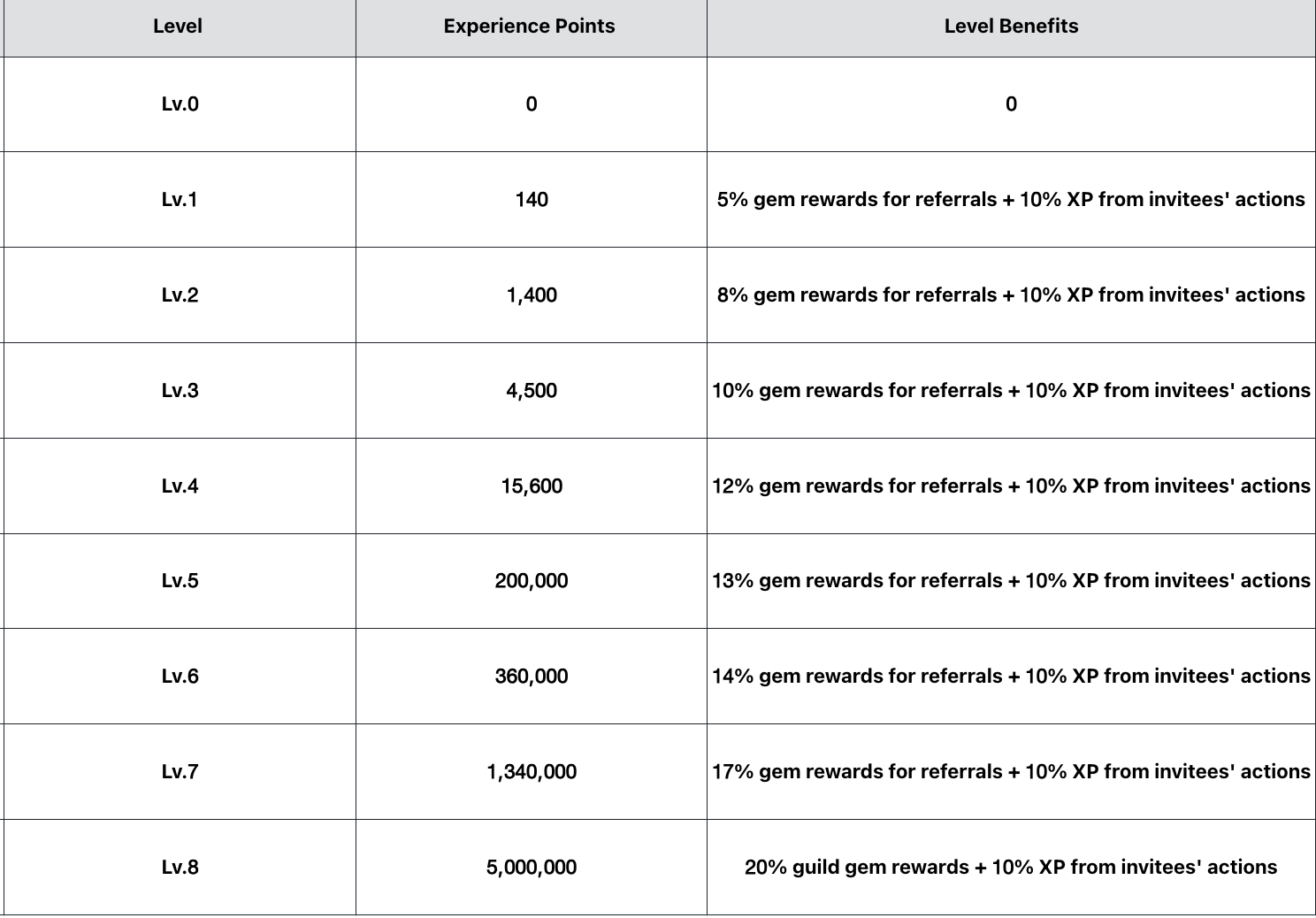Select the 5% gem rewards benefit cell

coord(1011,200)
